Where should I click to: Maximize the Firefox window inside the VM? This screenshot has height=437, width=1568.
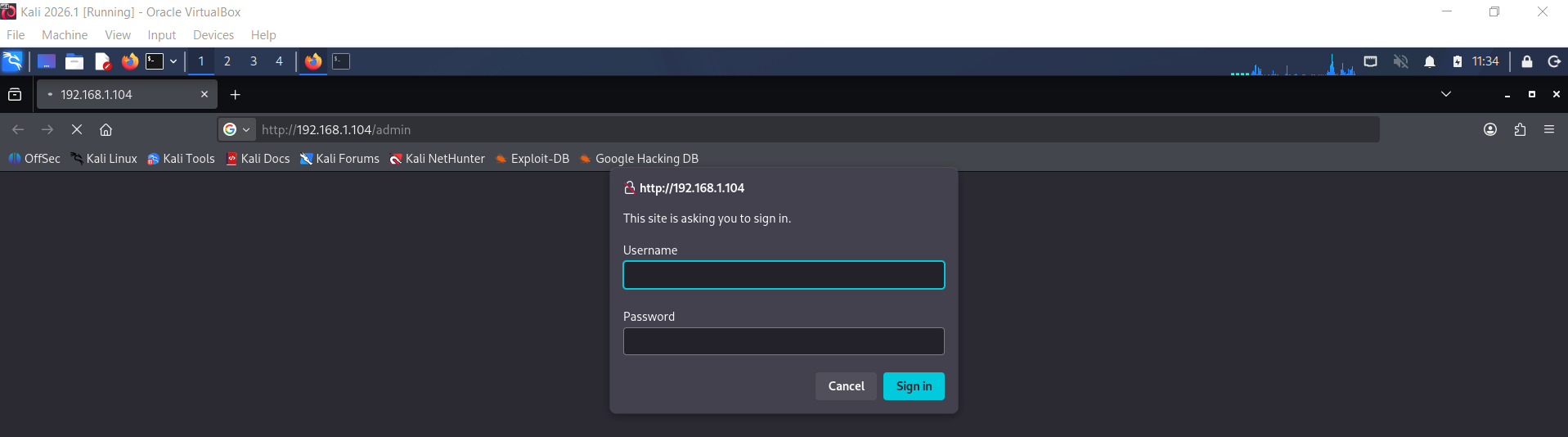1532,94
